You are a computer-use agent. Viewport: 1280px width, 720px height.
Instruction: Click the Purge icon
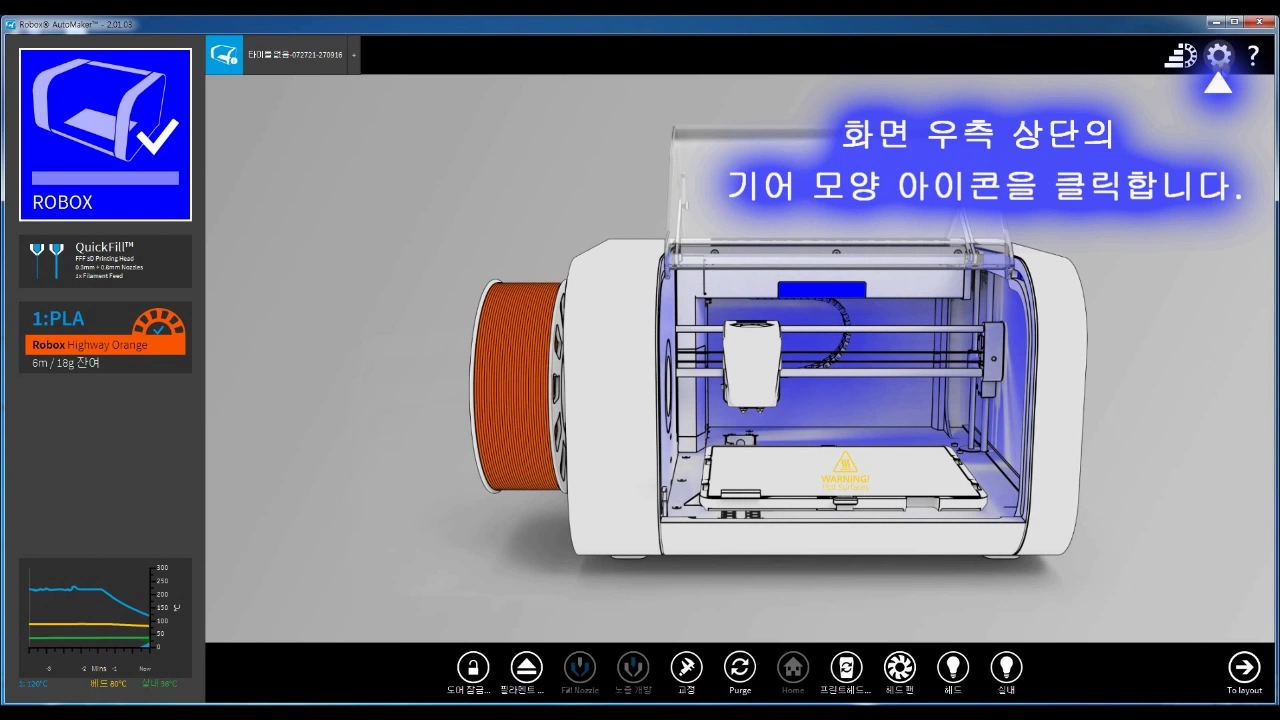click(x=740, y=667)
